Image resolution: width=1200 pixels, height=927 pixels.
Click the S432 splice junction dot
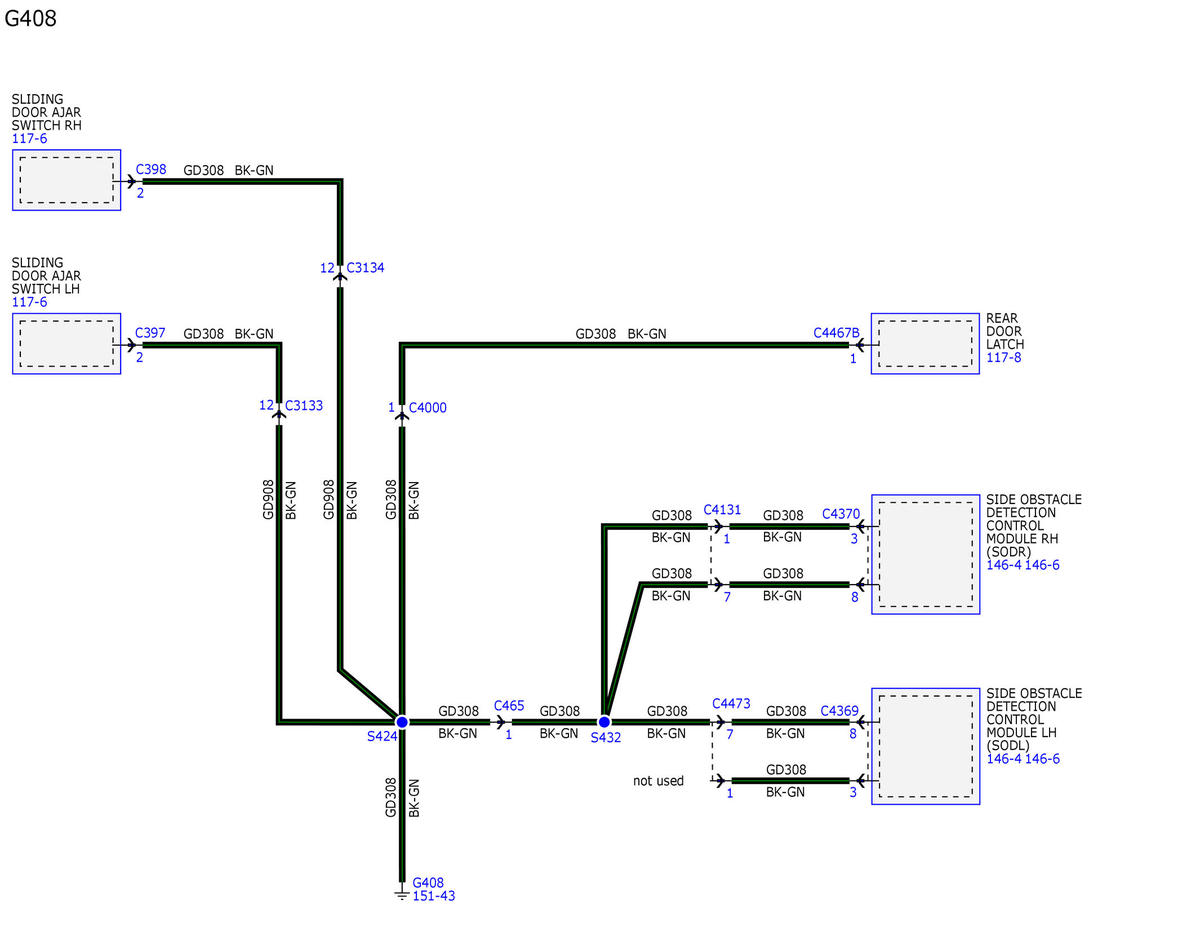(604, 721)
